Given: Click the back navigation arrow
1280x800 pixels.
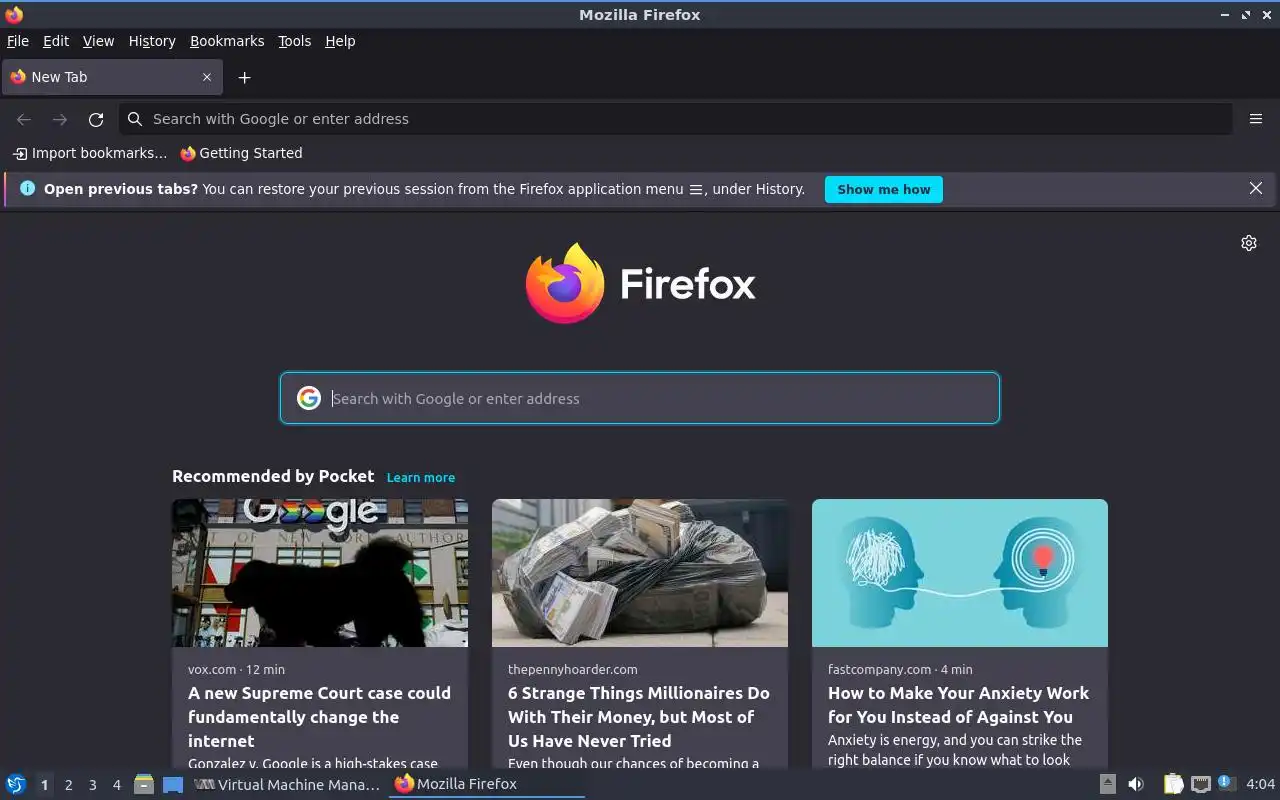Looking at the screenshot, I should point(24,119).
